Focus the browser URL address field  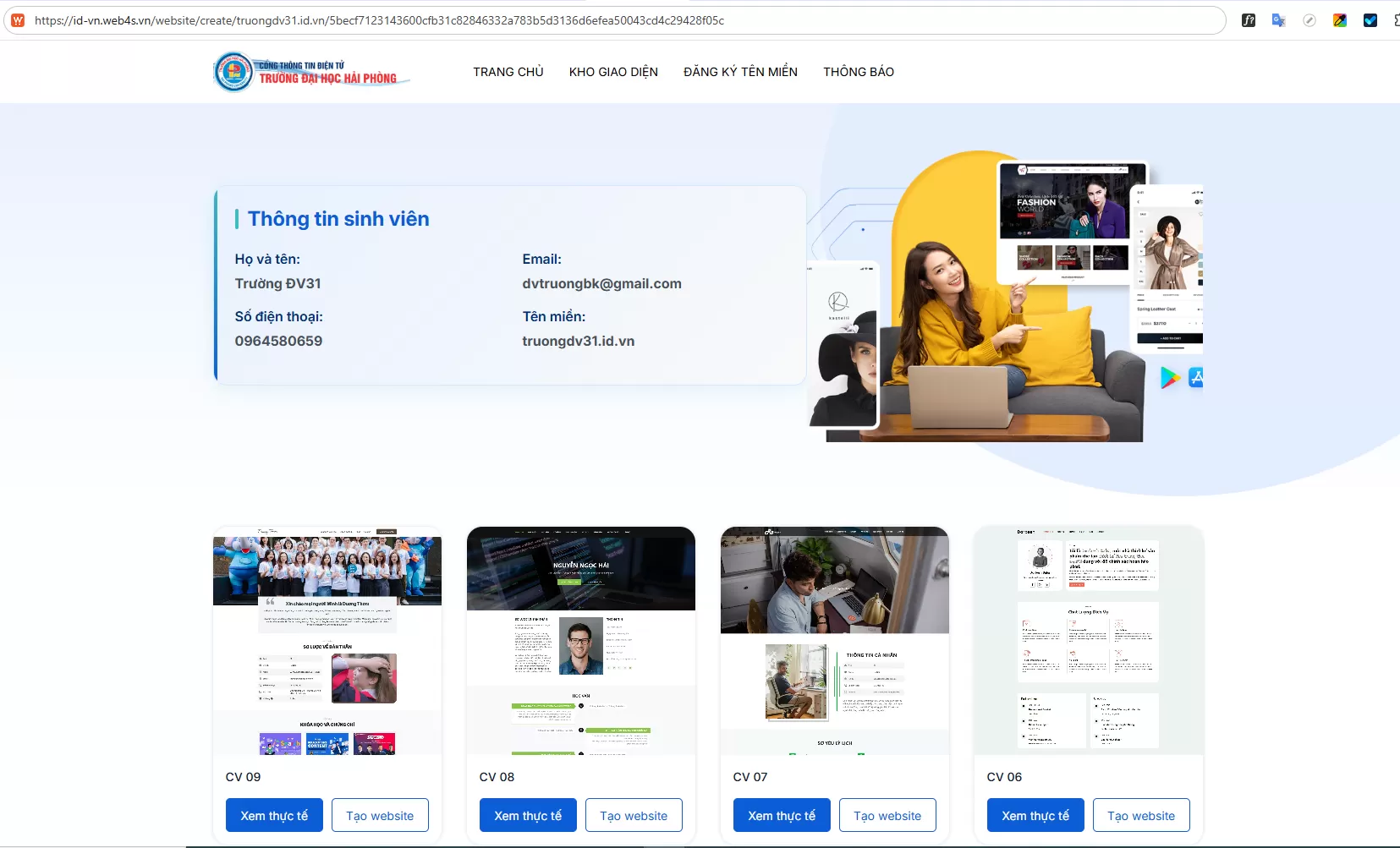click(x=592, y=20)
